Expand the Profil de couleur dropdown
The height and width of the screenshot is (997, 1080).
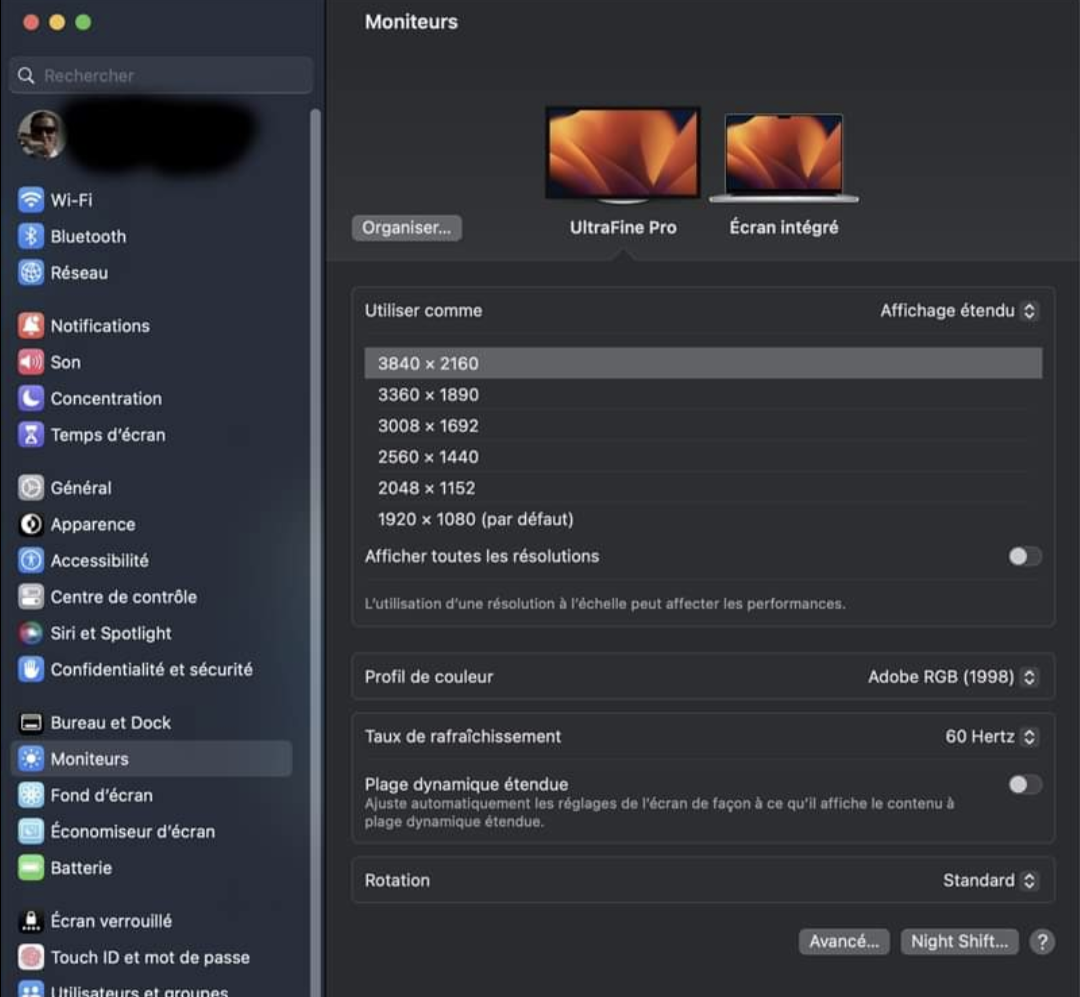tap(952, 677)
